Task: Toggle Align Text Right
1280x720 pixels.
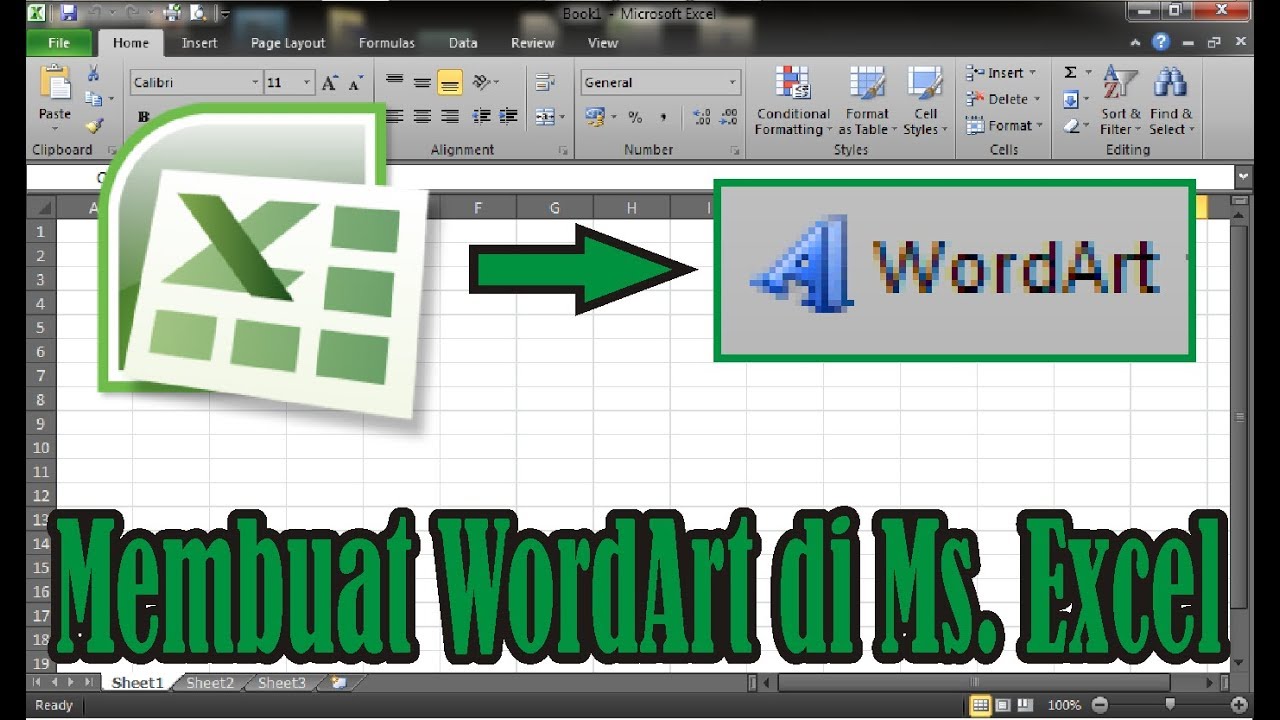Action: (x=450, y=117)
